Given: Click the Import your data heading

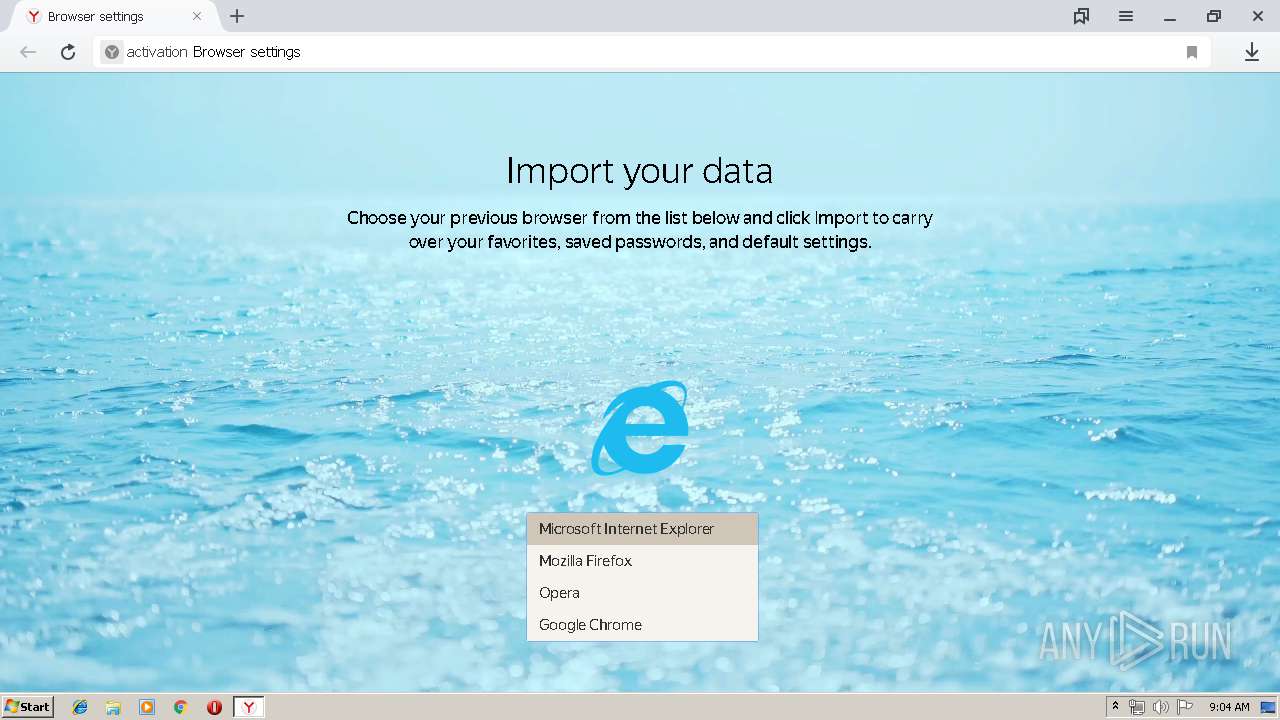Looking at the screenshot, I should click(x=640, y=171).
